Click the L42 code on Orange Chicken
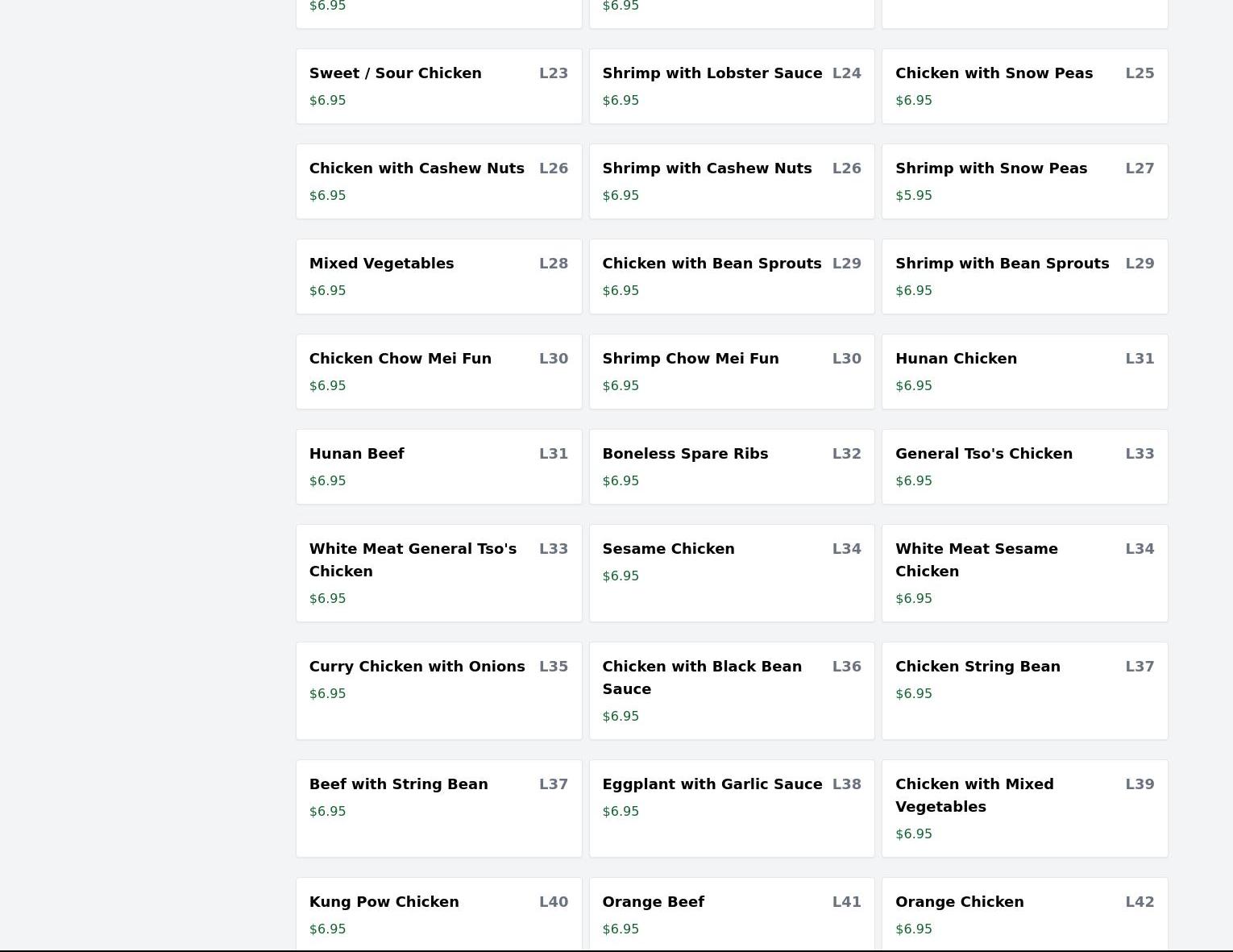 coord(1139,902)
